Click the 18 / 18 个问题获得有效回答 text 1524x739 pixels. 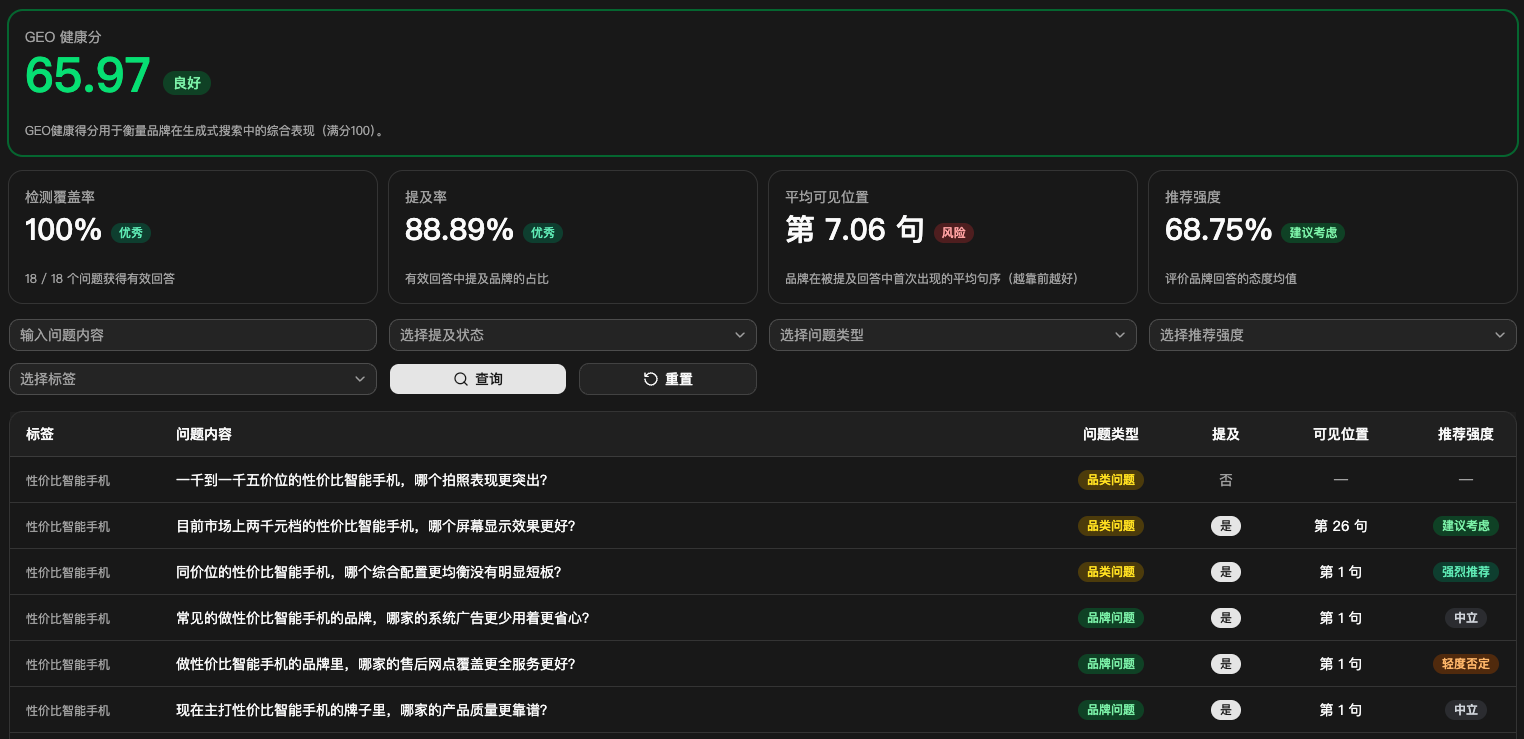[x=100, y=279]
